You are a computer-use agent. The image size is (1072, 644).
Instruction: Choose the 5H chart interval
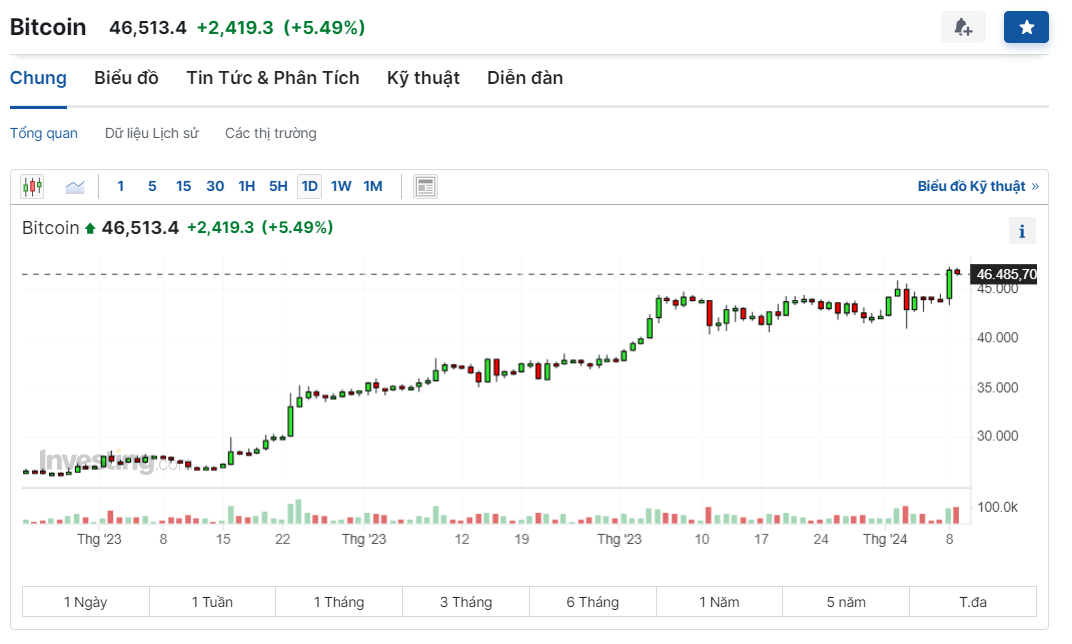tap(278, 186)
